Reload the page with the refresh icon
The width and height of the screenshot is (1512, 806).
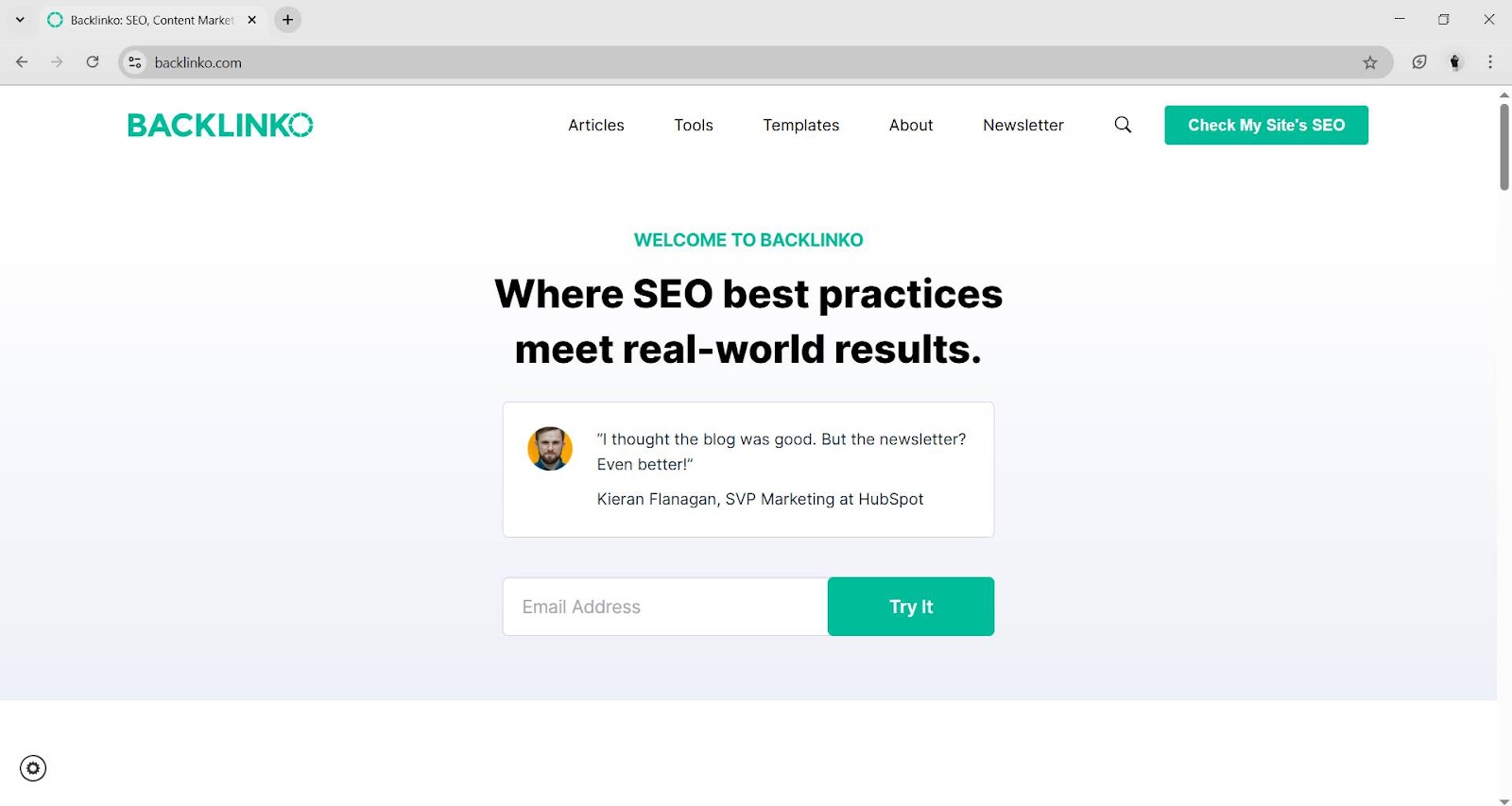coord(92,61)
